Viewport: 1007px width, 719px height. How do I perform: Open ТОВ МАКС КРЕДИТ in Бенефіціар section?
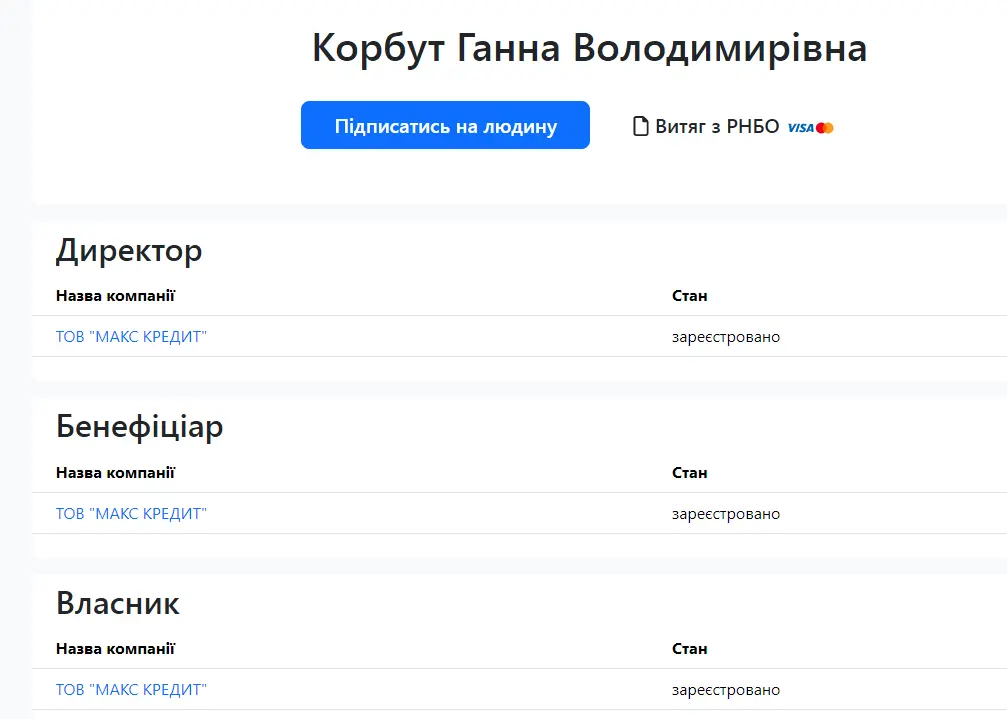click(x=131, y=513)
